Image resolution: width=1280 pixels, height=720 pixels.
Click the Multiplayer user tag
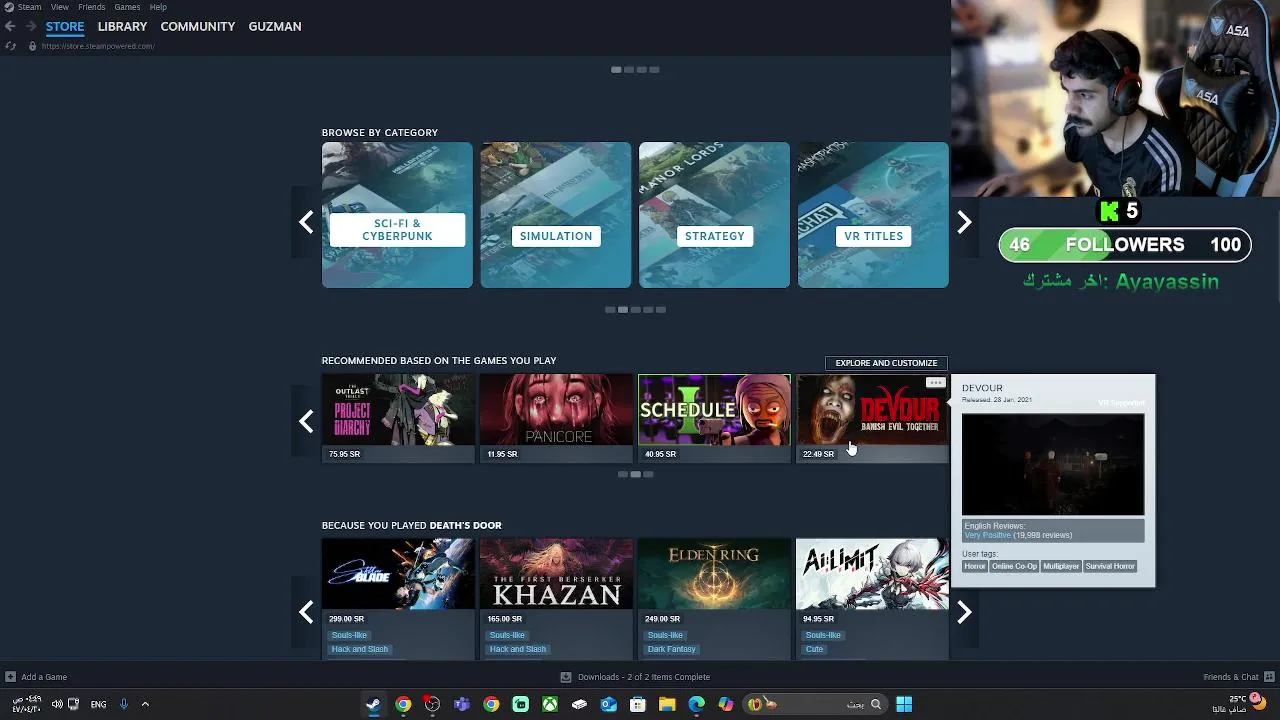[x=1061, y=566]
